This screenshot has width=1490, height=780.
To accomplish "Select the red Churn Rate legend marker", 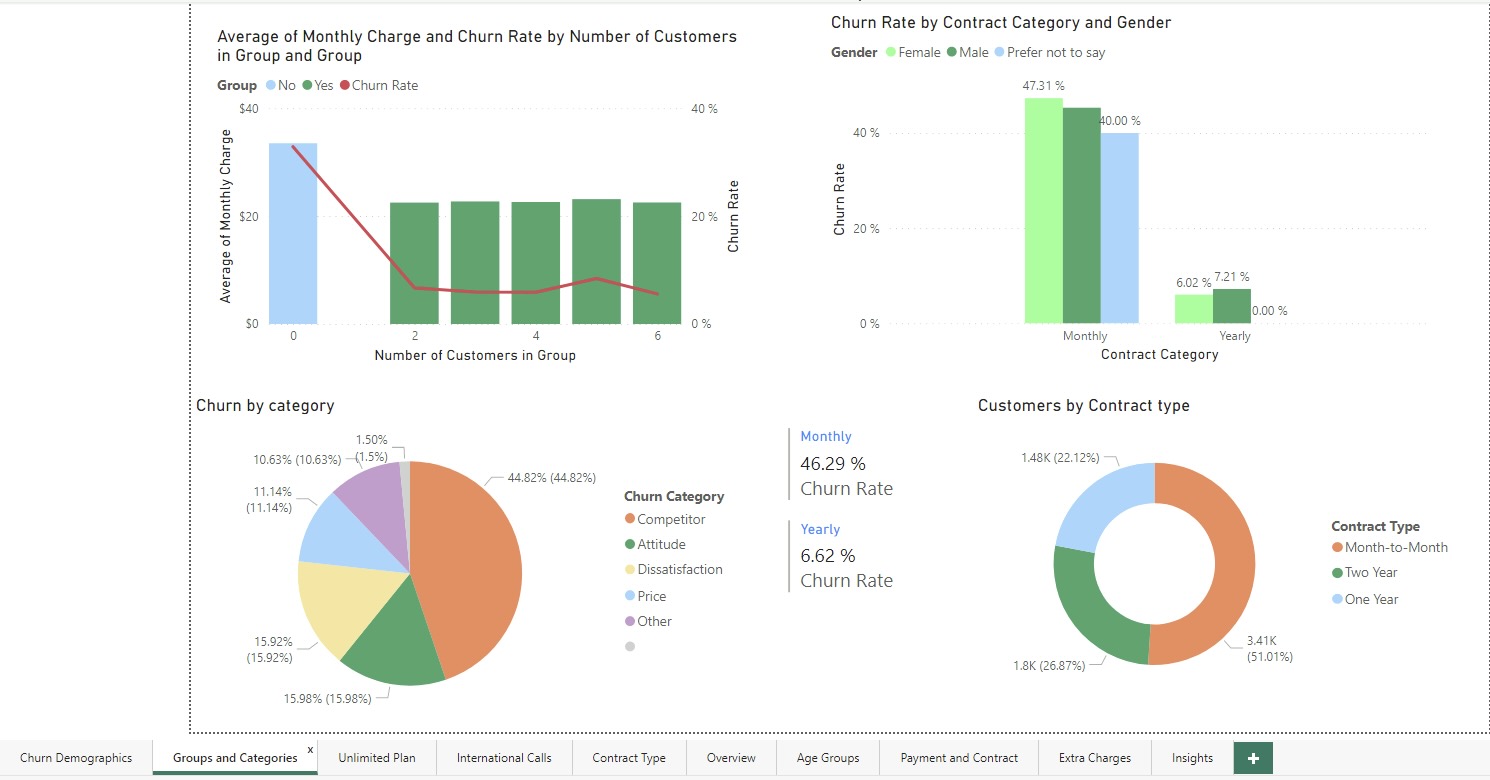I will (347, 85).
